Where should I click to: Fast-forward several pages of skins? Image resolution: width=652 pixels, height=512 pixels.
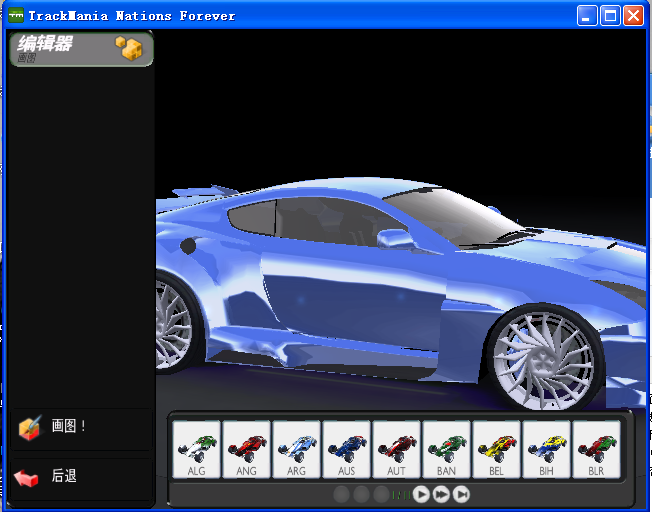441,495
